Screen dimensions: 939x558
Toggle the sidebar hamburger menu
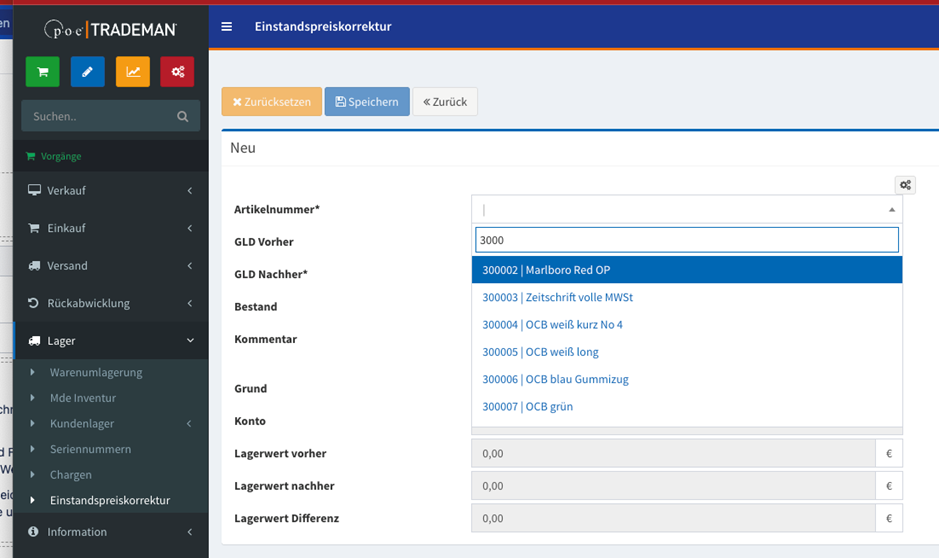click(226, 26)
